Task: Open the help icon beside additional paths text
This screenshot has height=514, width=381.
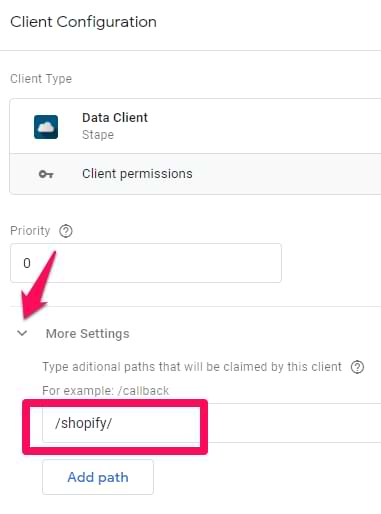Action: (x=357, y=367)
